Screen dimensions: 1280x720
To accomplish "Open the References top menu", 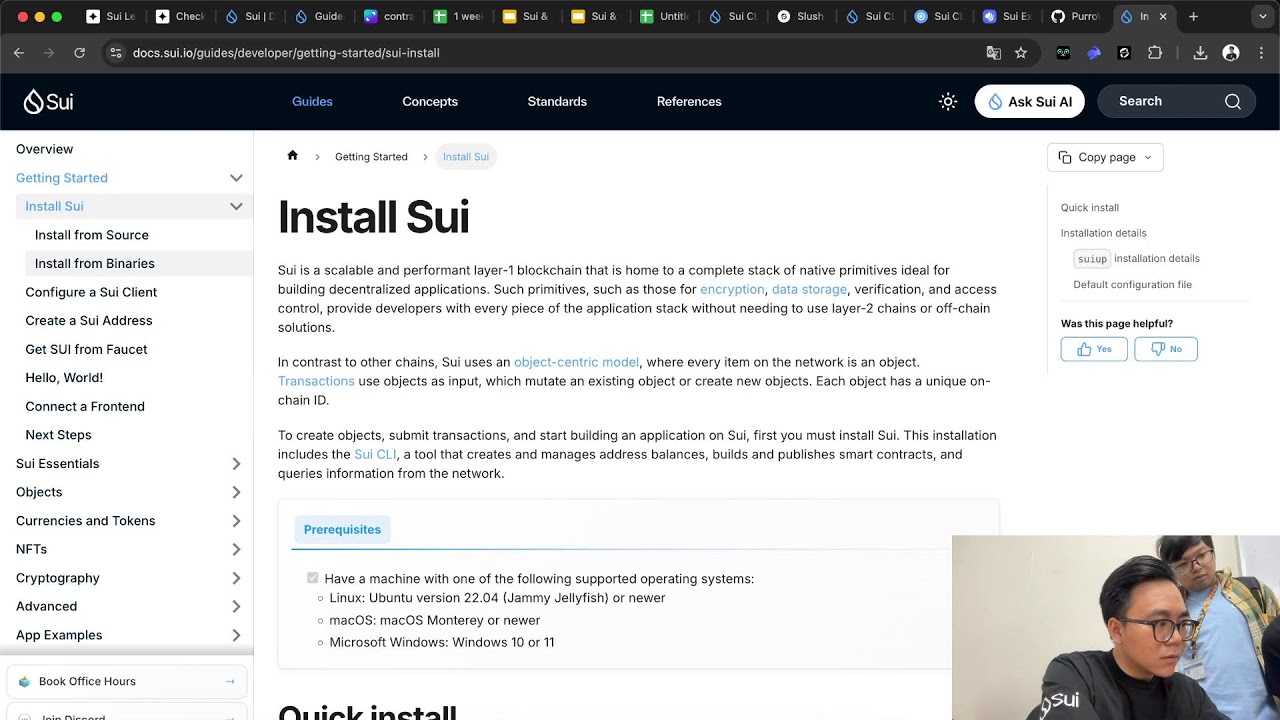I will coord(689,101).
